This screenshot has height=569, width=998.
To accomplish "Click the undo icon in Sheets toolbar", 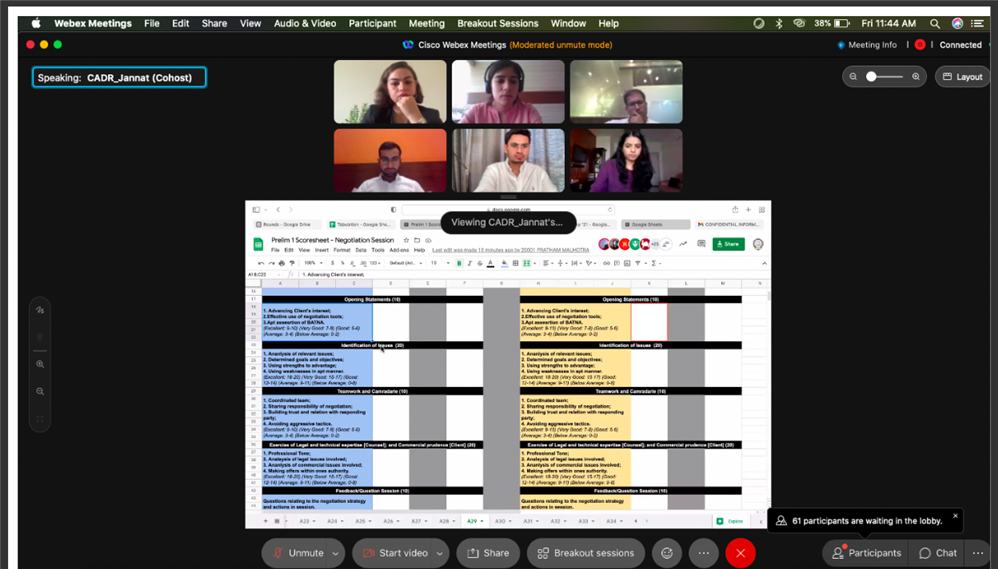I will tap(261, 263).
